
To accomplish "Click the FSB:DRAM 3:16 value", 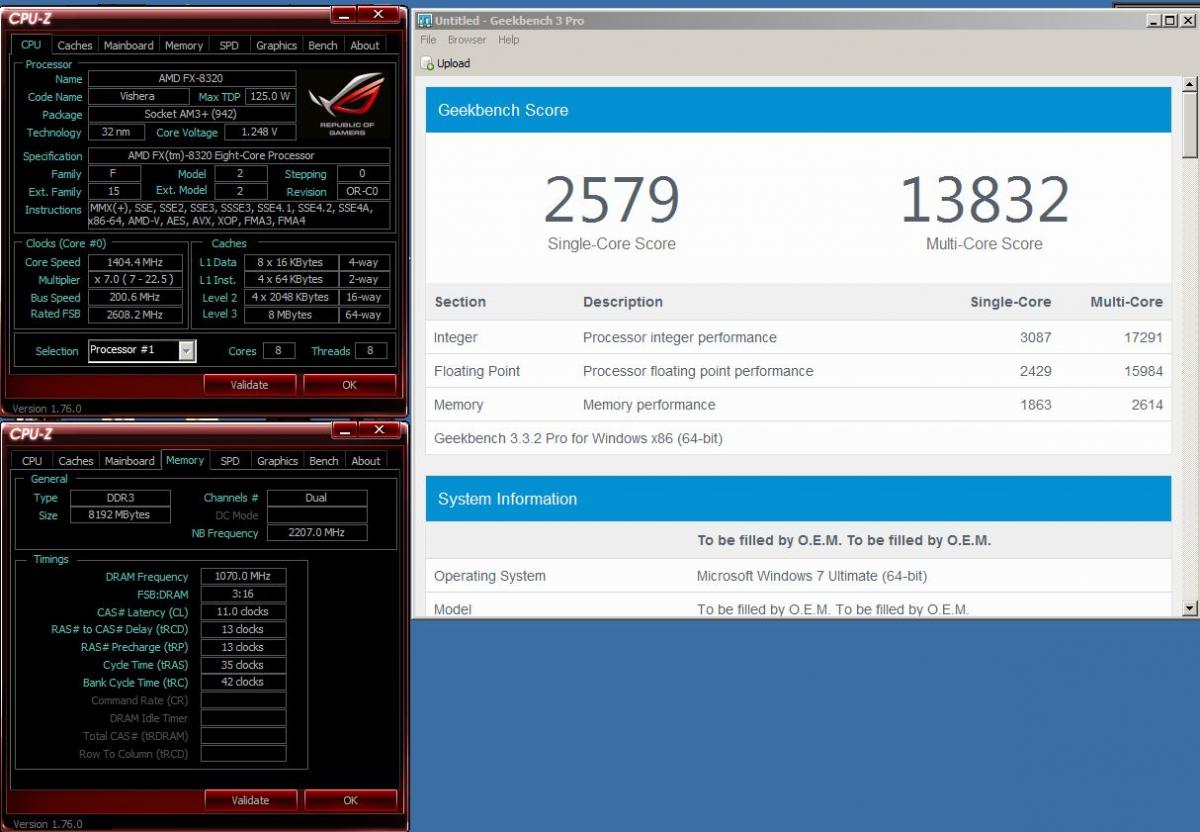I will (243, 594).
